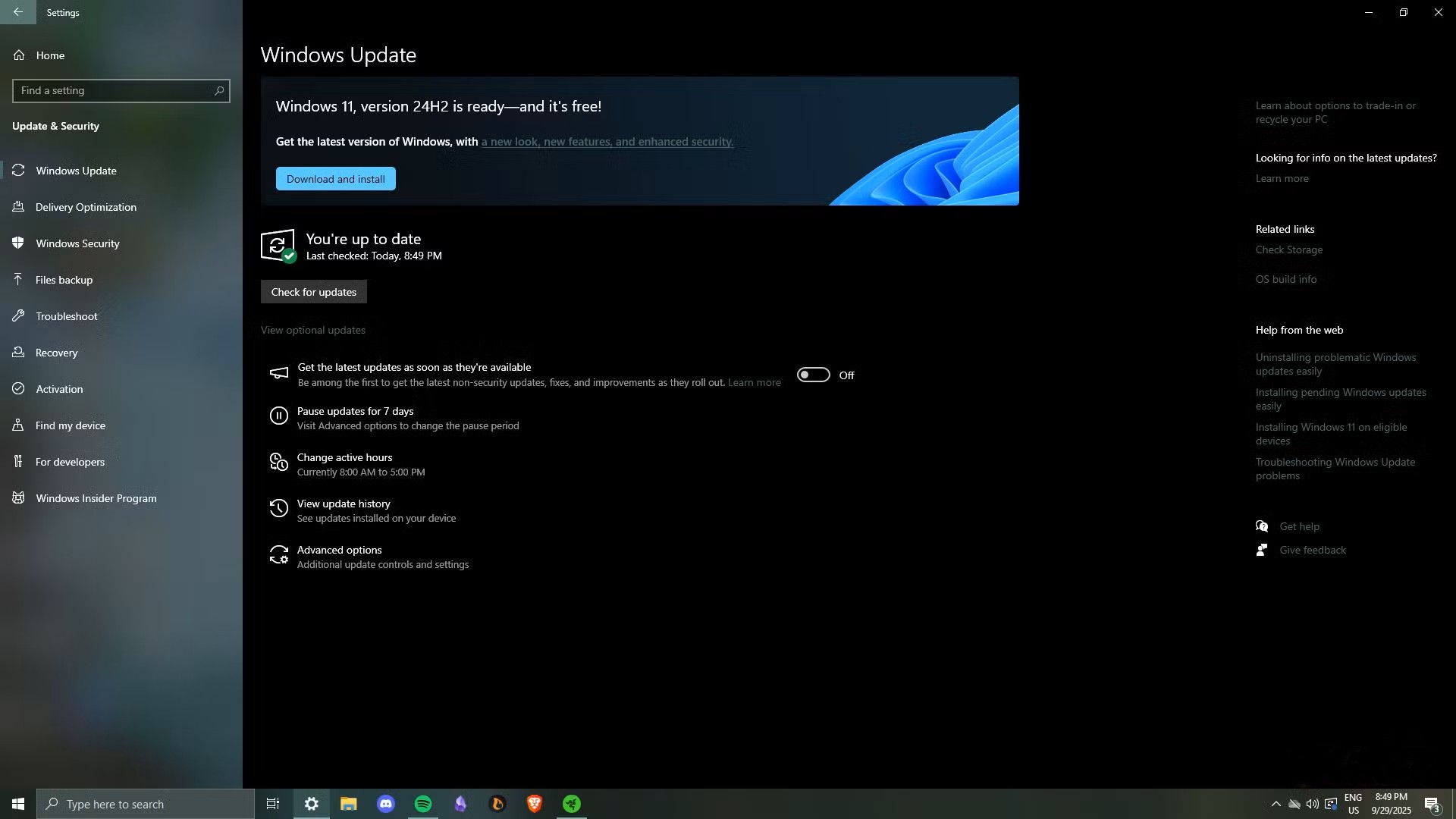This screenshot has height=819, width=1456.
Task: Select Find my device
Action: (71, 425)
